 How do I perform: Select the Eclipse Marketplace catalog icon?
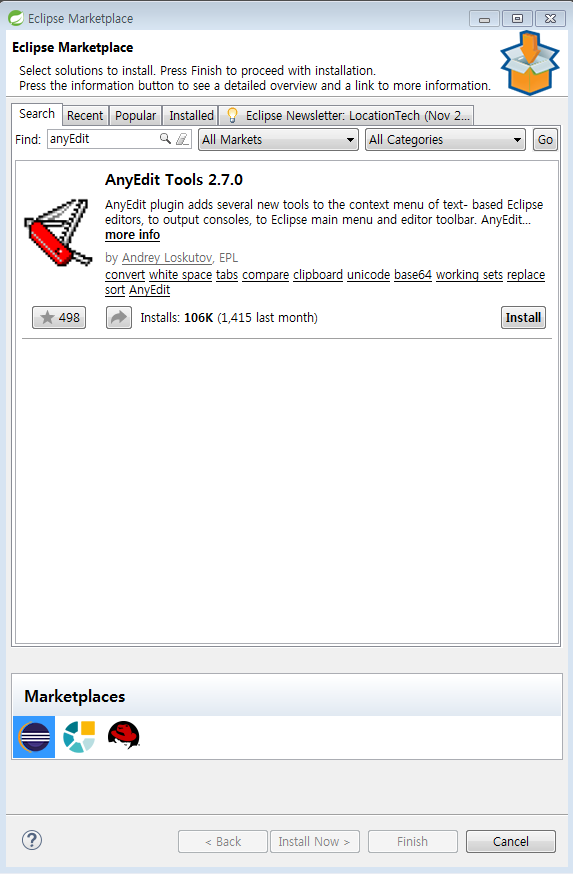pyautogui.click(x=34, y=737)
